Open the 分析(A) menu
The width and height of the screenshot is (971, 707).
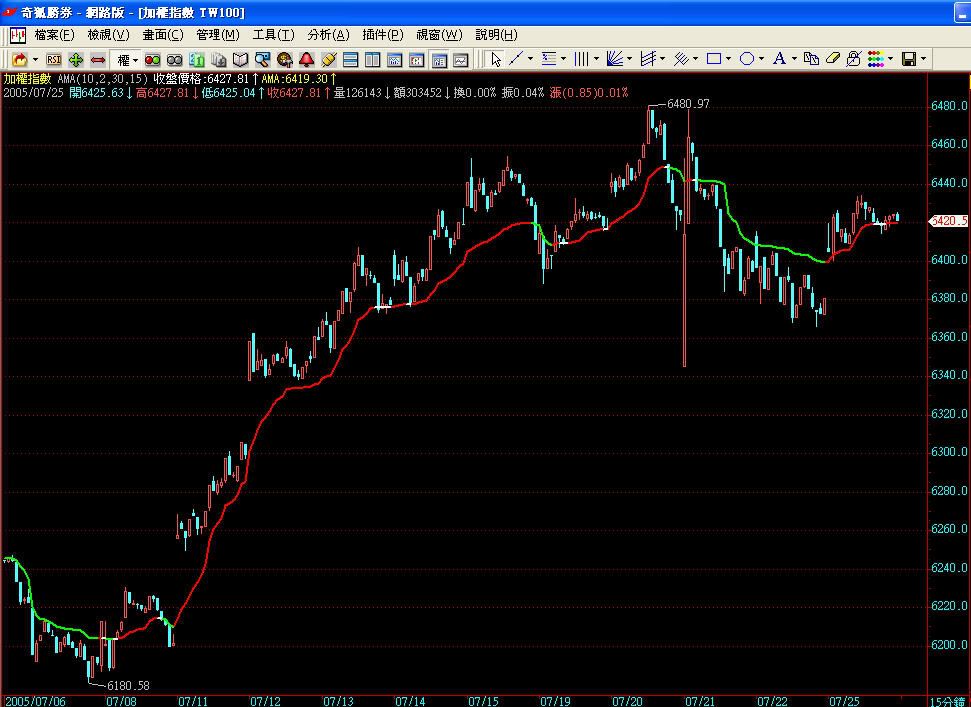[328, 35]
